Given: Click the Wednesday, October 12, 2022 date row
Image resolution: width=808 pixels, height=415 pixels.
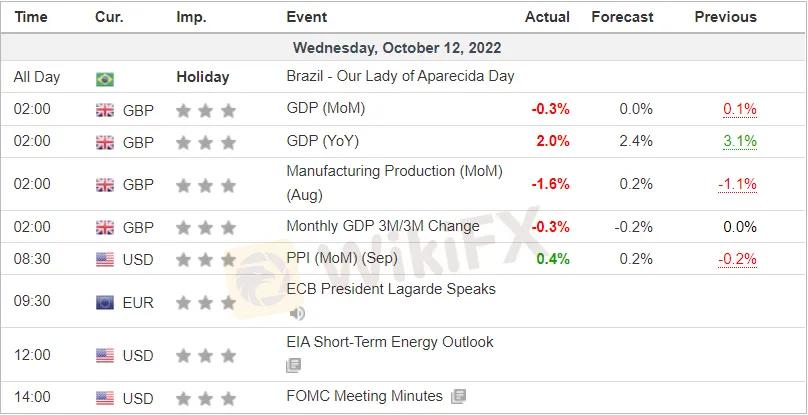Looking at the screenshot, I should [397, 47].
